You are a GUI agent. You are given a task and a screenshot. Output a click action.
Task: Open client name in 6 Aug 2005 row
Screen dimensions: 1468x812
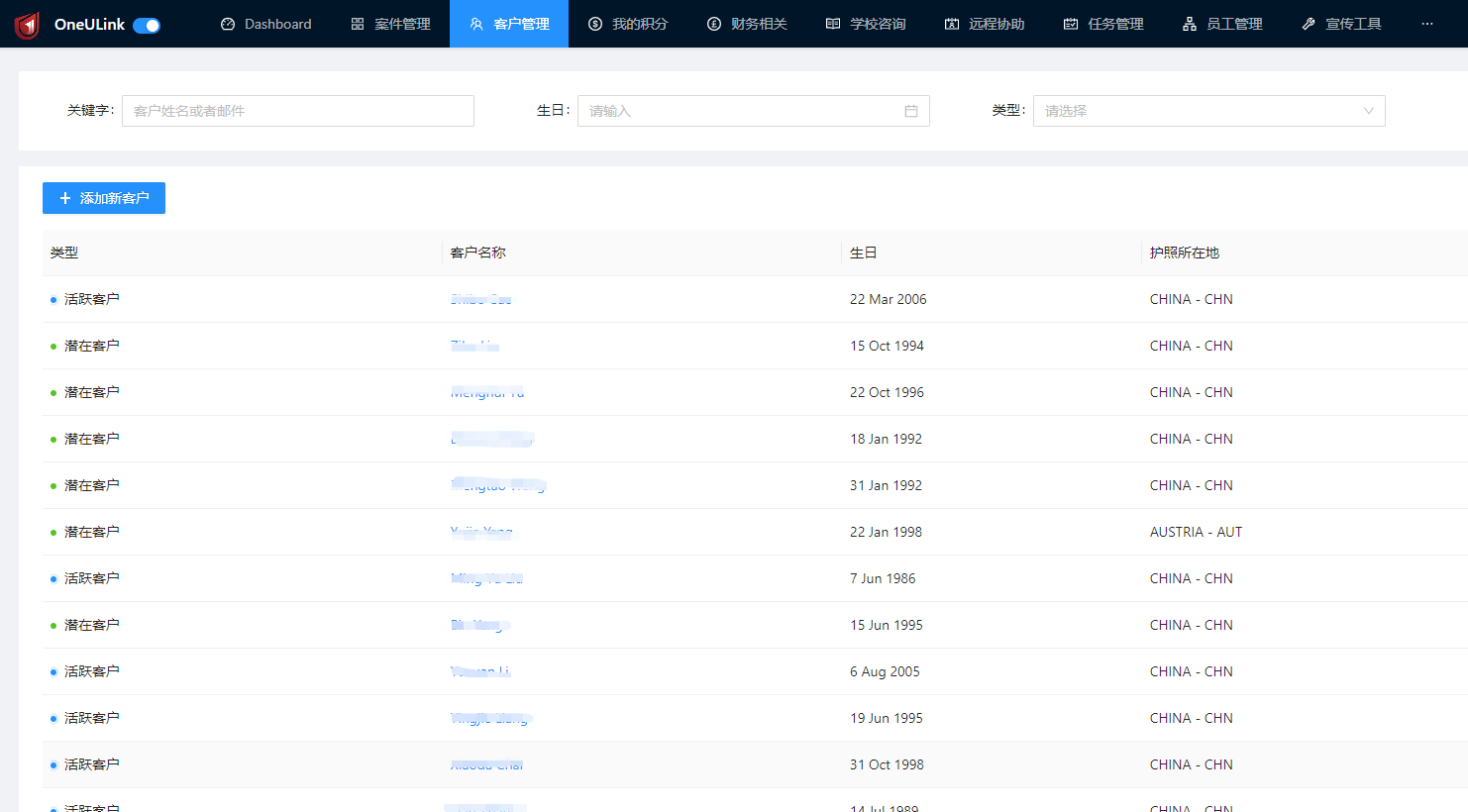[480, 671]
